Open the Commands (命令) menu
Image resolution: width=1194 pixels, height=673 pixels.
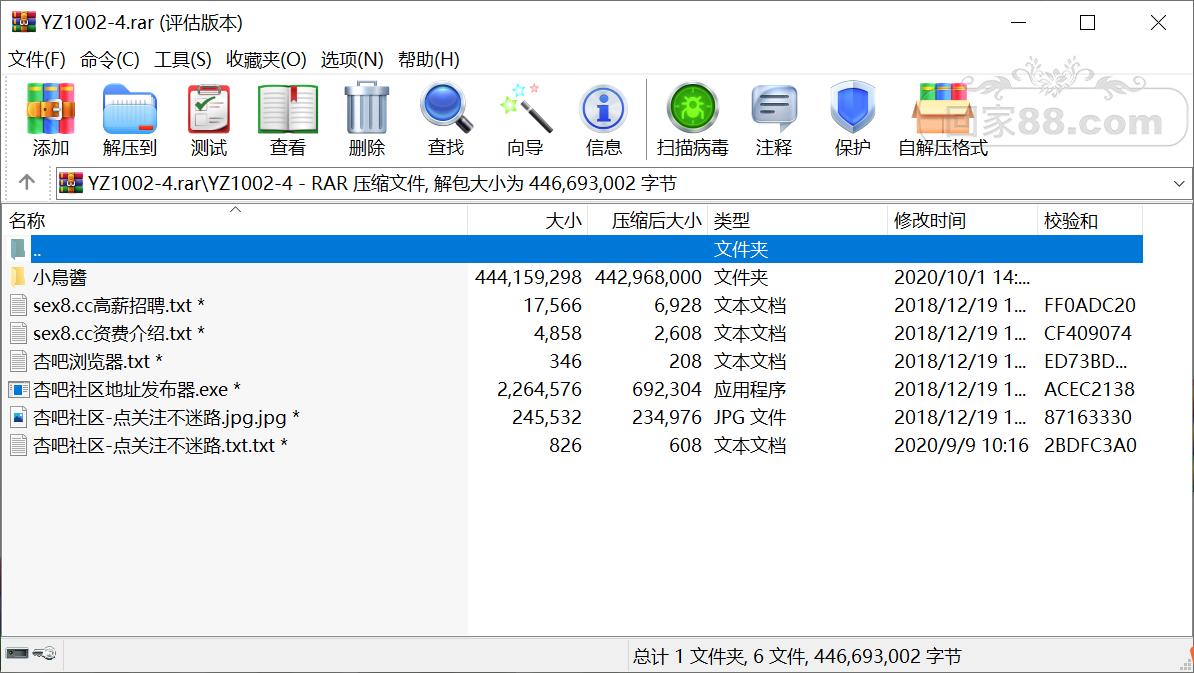110,59
